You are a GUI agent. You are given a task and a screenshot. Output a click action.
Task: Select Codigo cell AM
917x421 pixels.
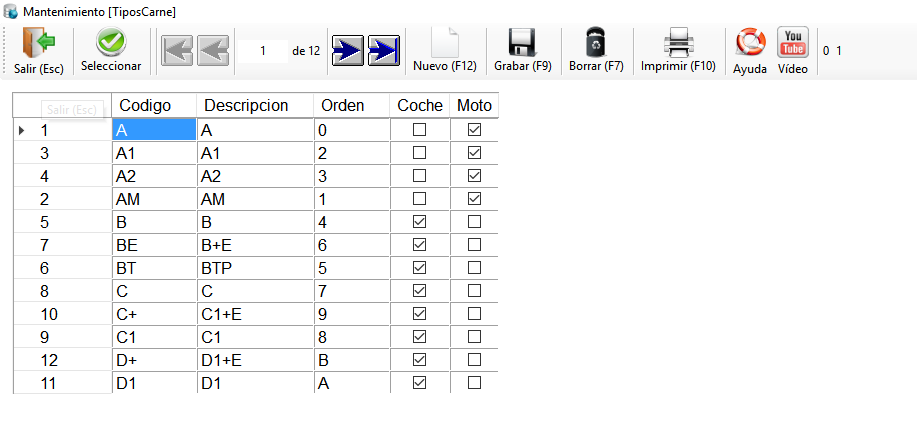tap(154, 199)
